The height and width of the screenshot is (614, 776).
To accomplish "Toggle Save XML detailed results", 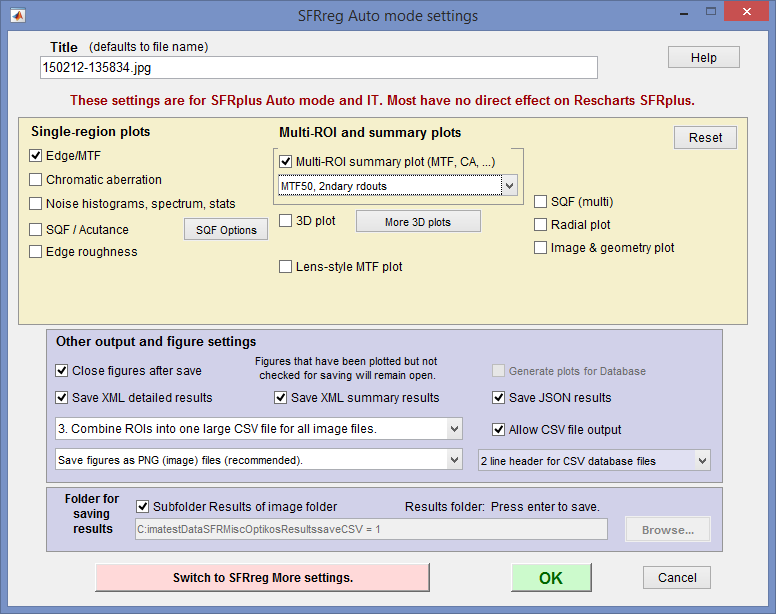I will 61,397.
